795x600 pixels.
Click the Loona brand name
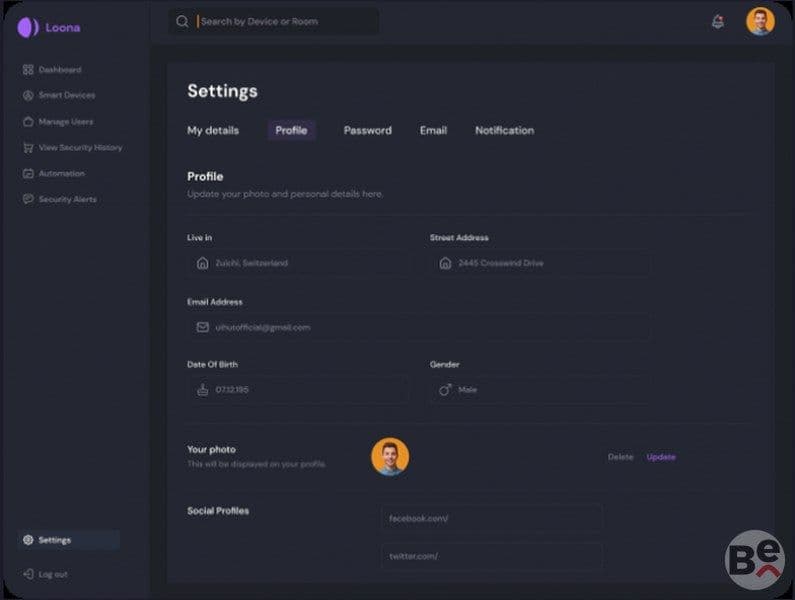tap(63, 27)
